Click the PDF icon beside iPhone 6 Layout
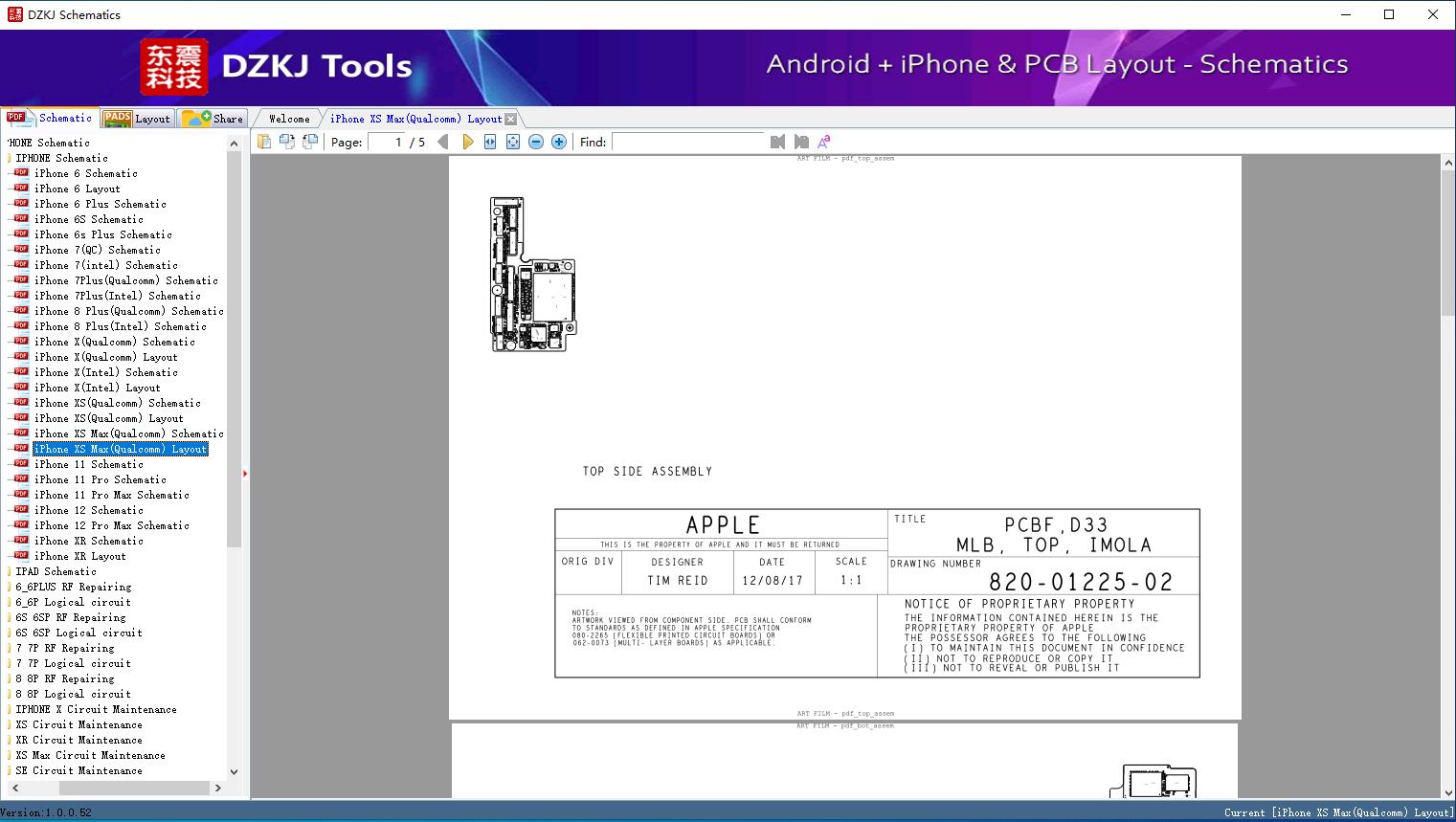The image size is (1456, 822). pyautogui.click(x=21, y=189)
